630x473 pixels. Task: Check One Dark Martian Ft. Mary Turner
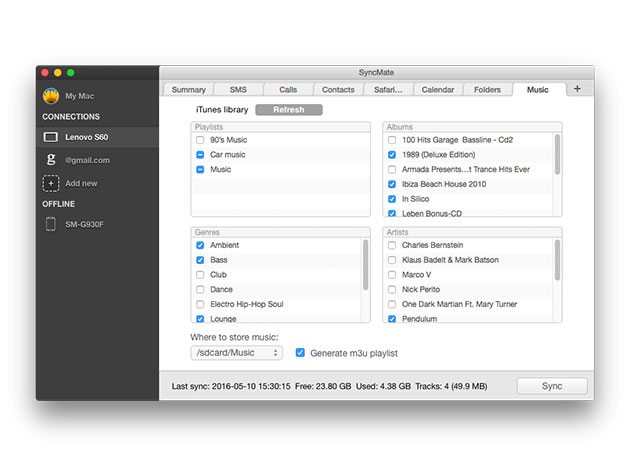[392, 304]
